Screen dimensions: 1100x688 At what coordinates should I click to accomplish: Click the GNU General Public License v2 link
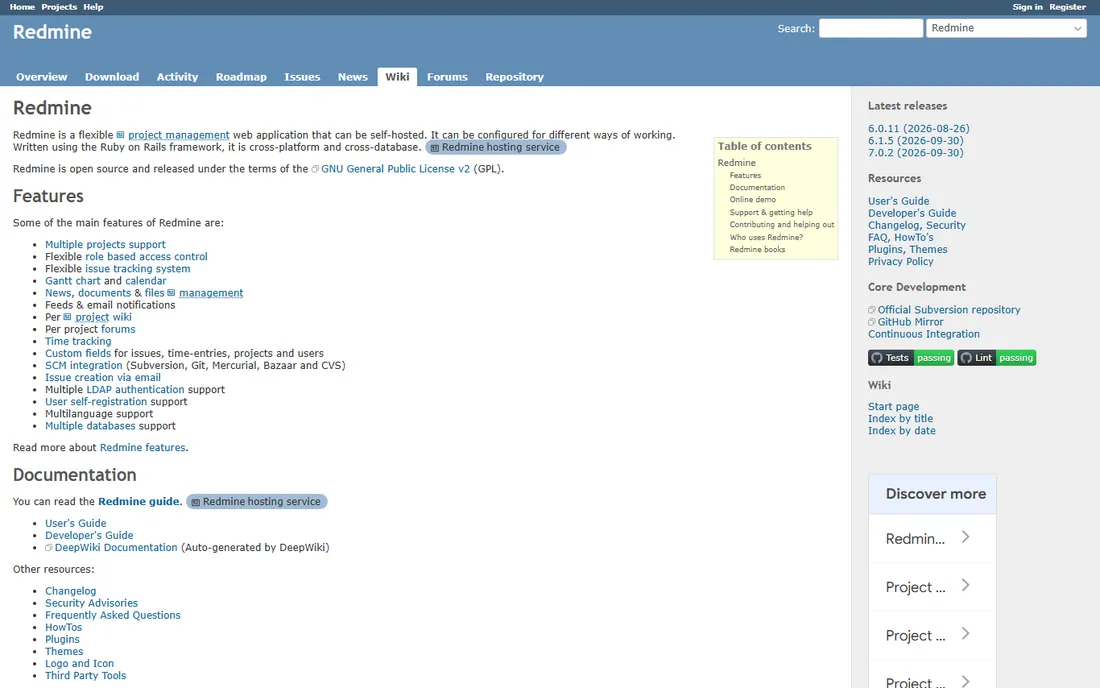(x=396, y=169)
